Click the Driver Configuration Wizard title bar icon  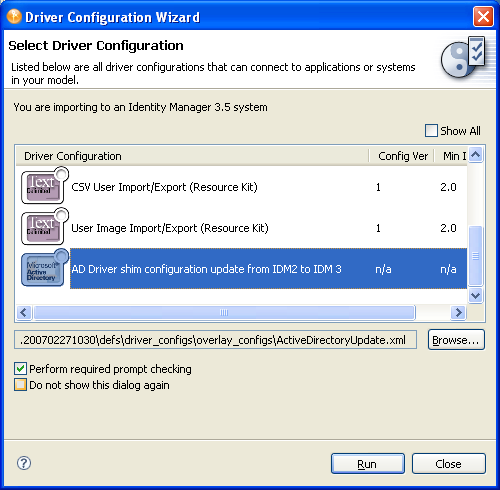14,17
